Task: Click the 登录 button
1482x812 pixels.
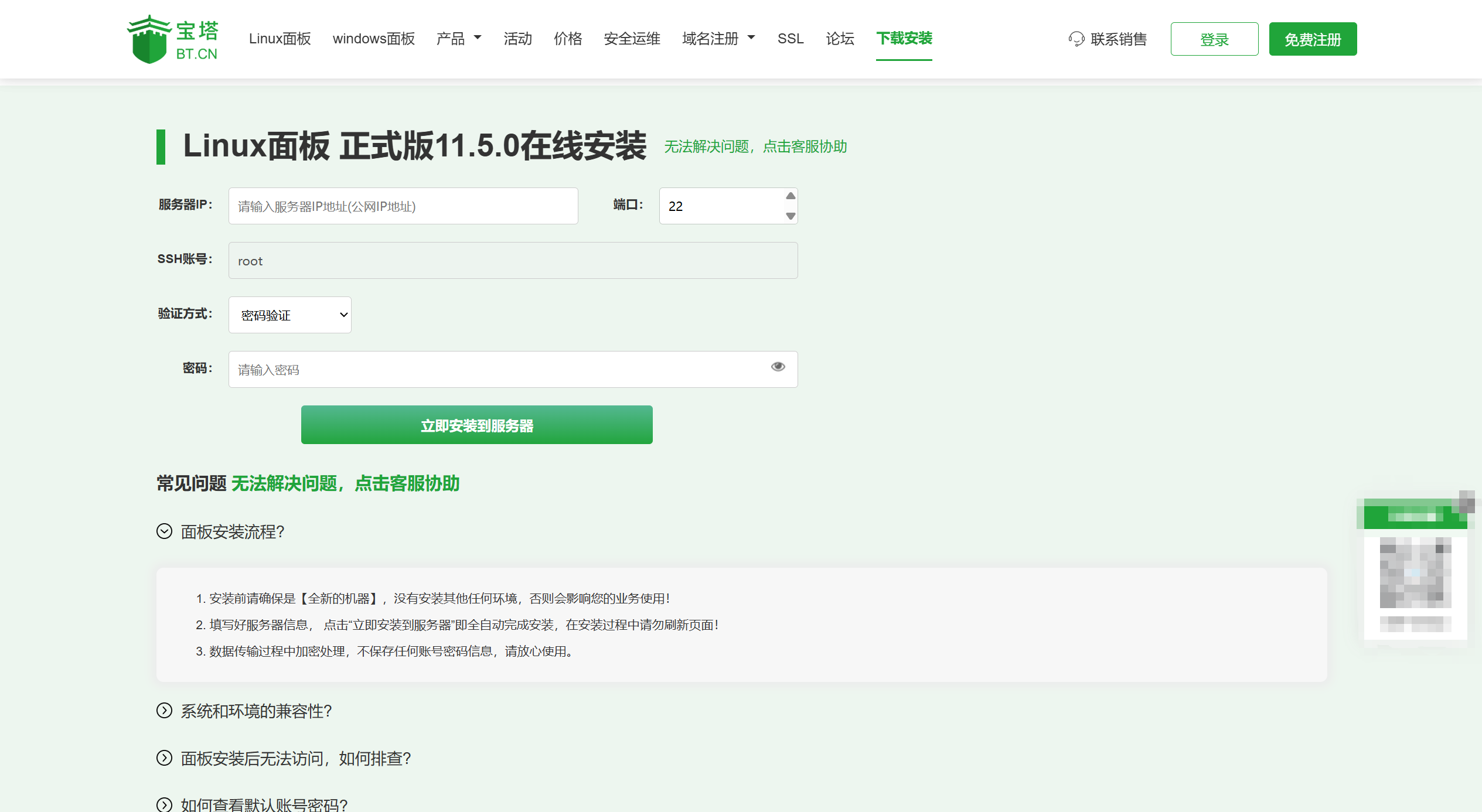Action: click(1214, 39)
